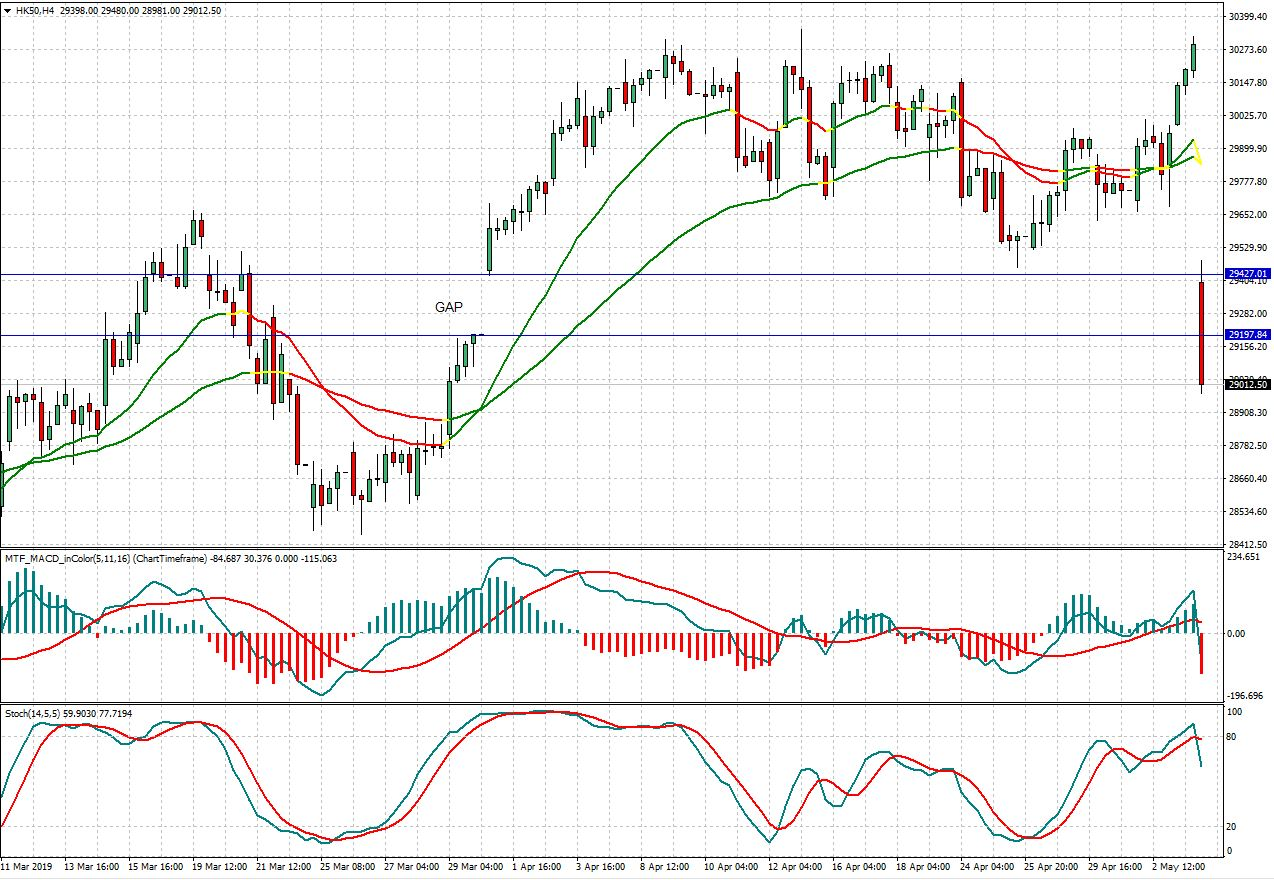Click the blue 29427.01 price scale tag

tap(1246, 271)
